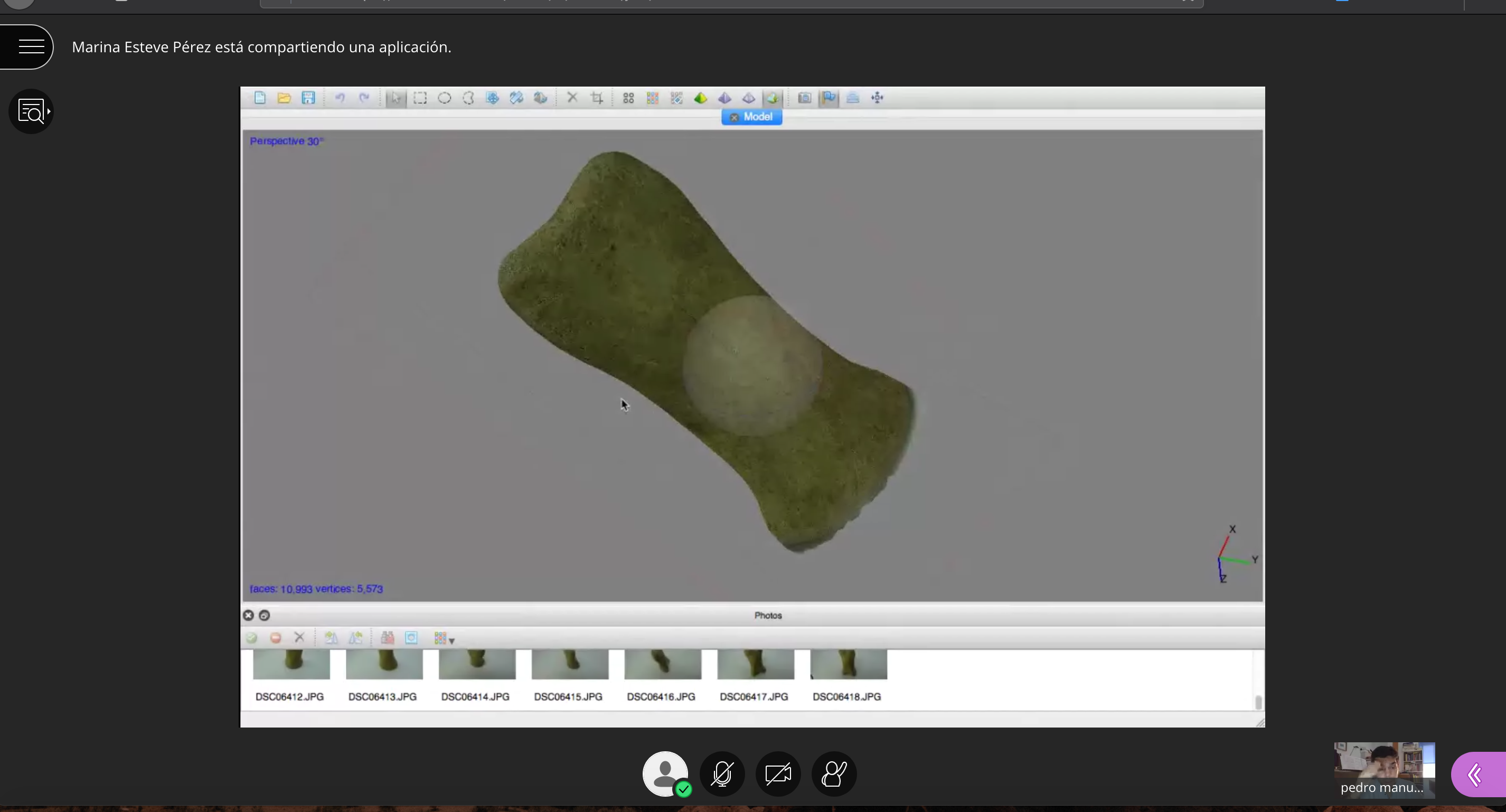Select the rectangle selection tool
This screenshot has height=812, width=1506.
coord(420,98)
